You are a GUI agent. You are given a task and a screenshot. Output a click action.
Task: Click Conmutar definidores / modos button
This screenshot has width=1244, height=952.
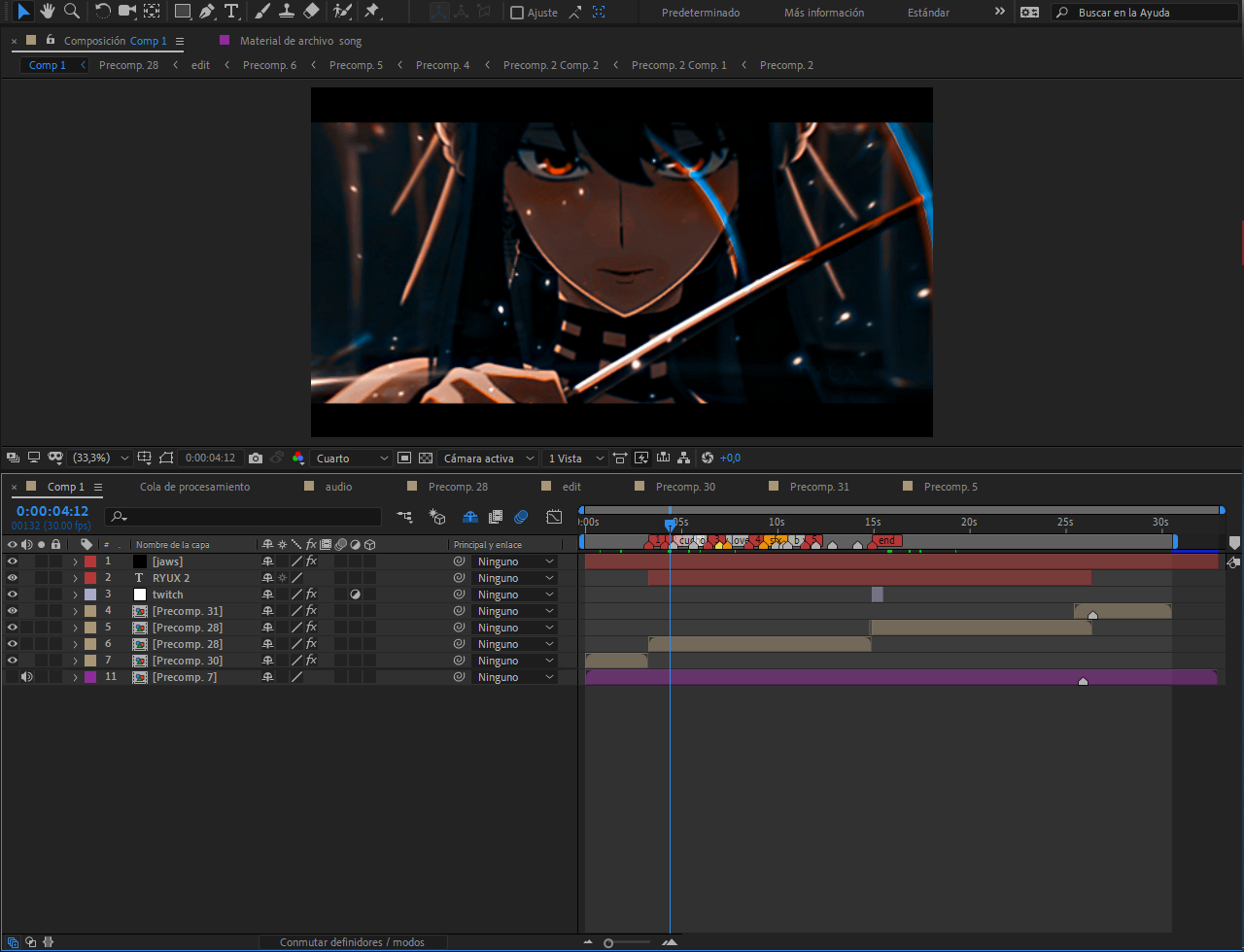click(x=352, y=942)
